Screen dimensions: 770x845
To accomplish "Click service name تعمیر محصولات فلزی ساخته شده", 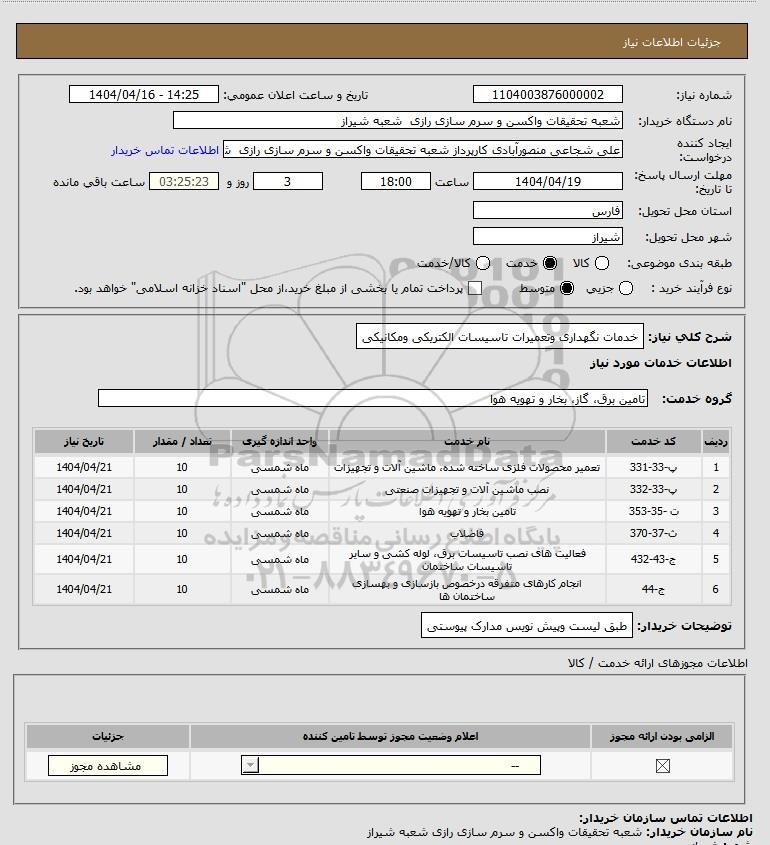I will pos(467,467).
